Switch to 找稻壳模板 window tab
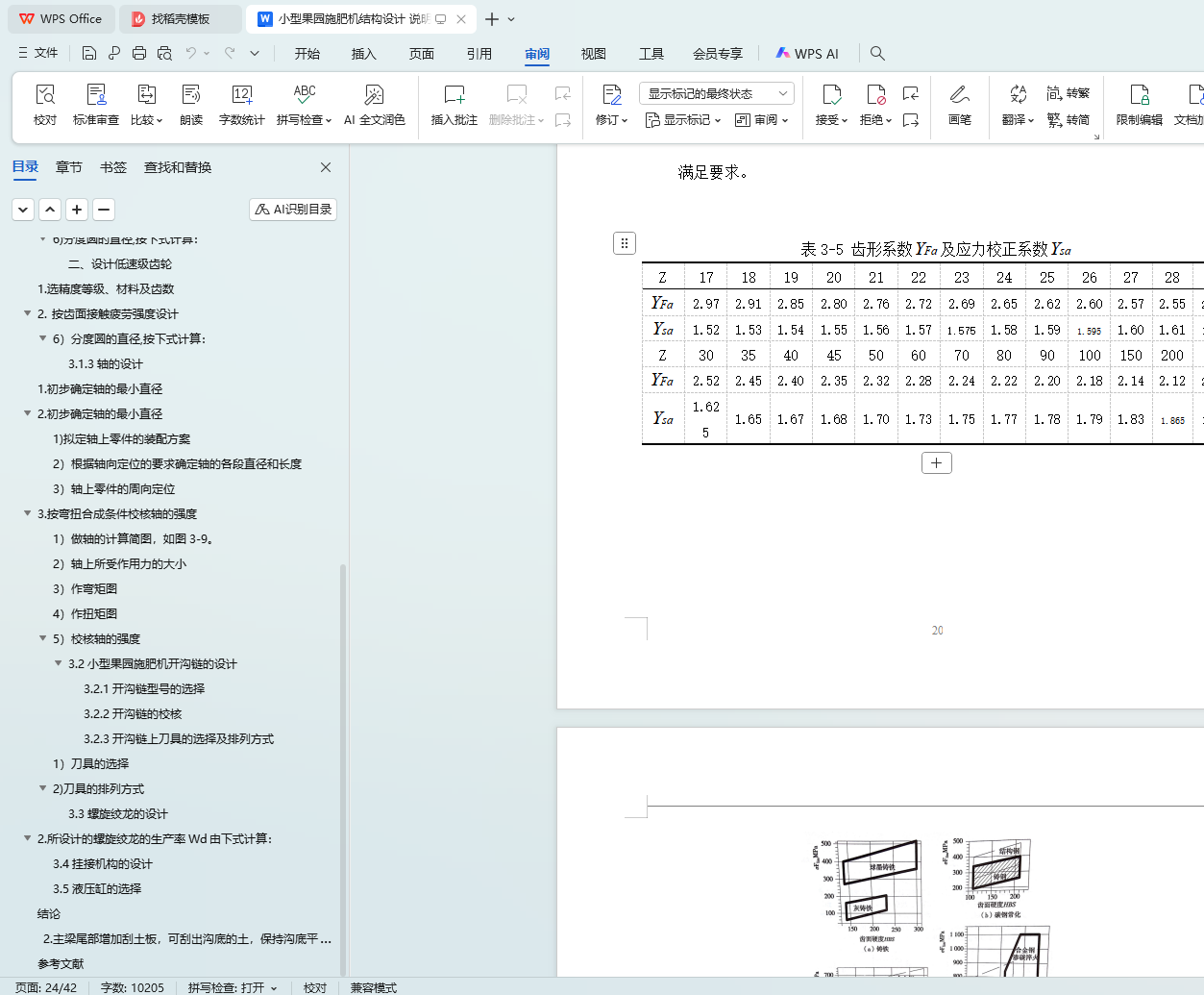Image resolution: width=1204 pixels, height=995 pixels. (182, 19)
